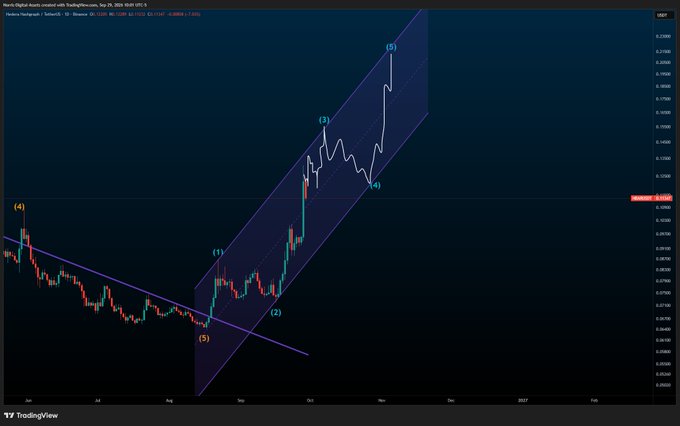Click the Feb label on time axis
Screen dimensions: 680x426
[x=594, y=400]
